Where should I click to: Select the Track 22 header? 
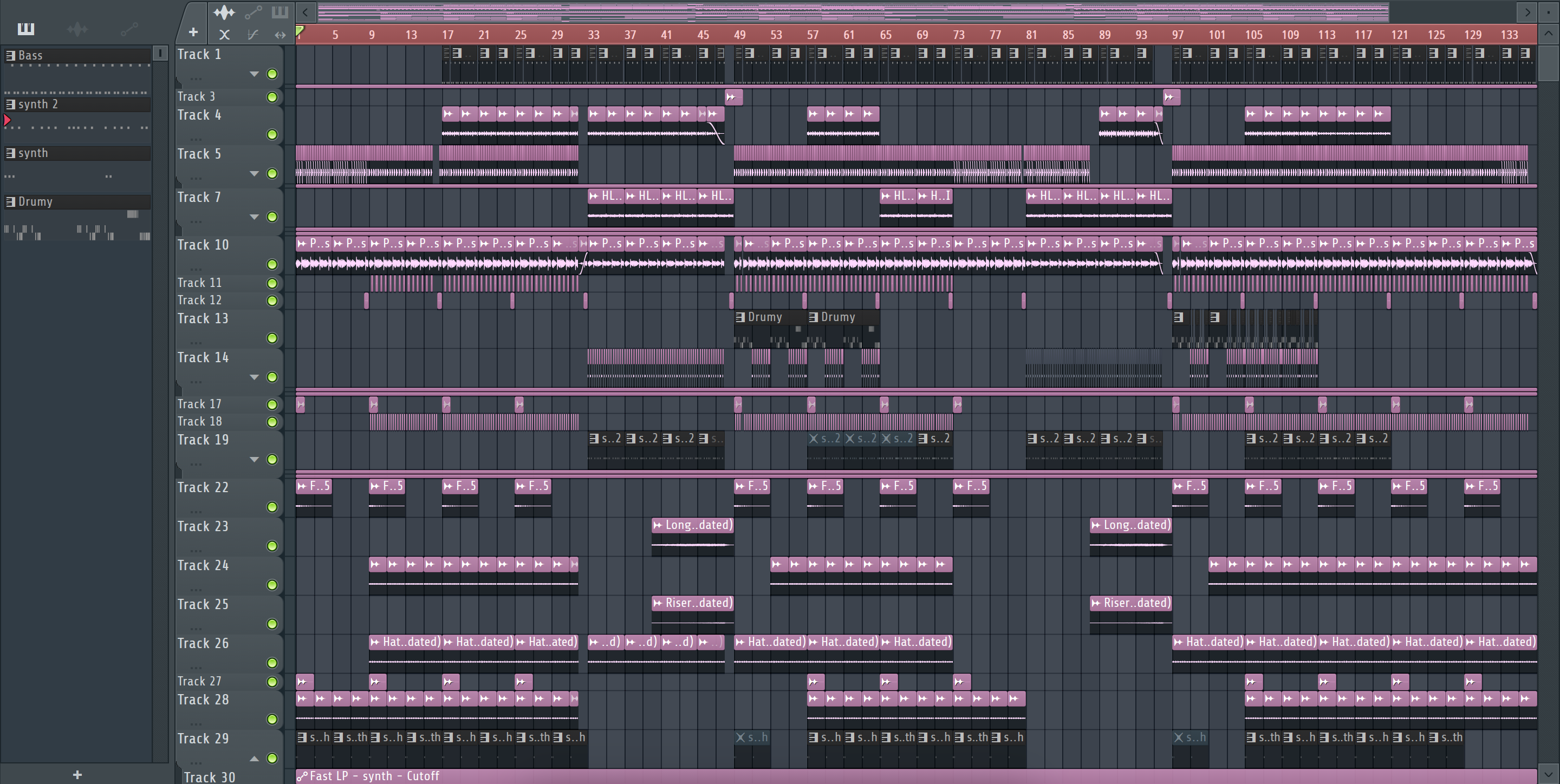[229, 496]
